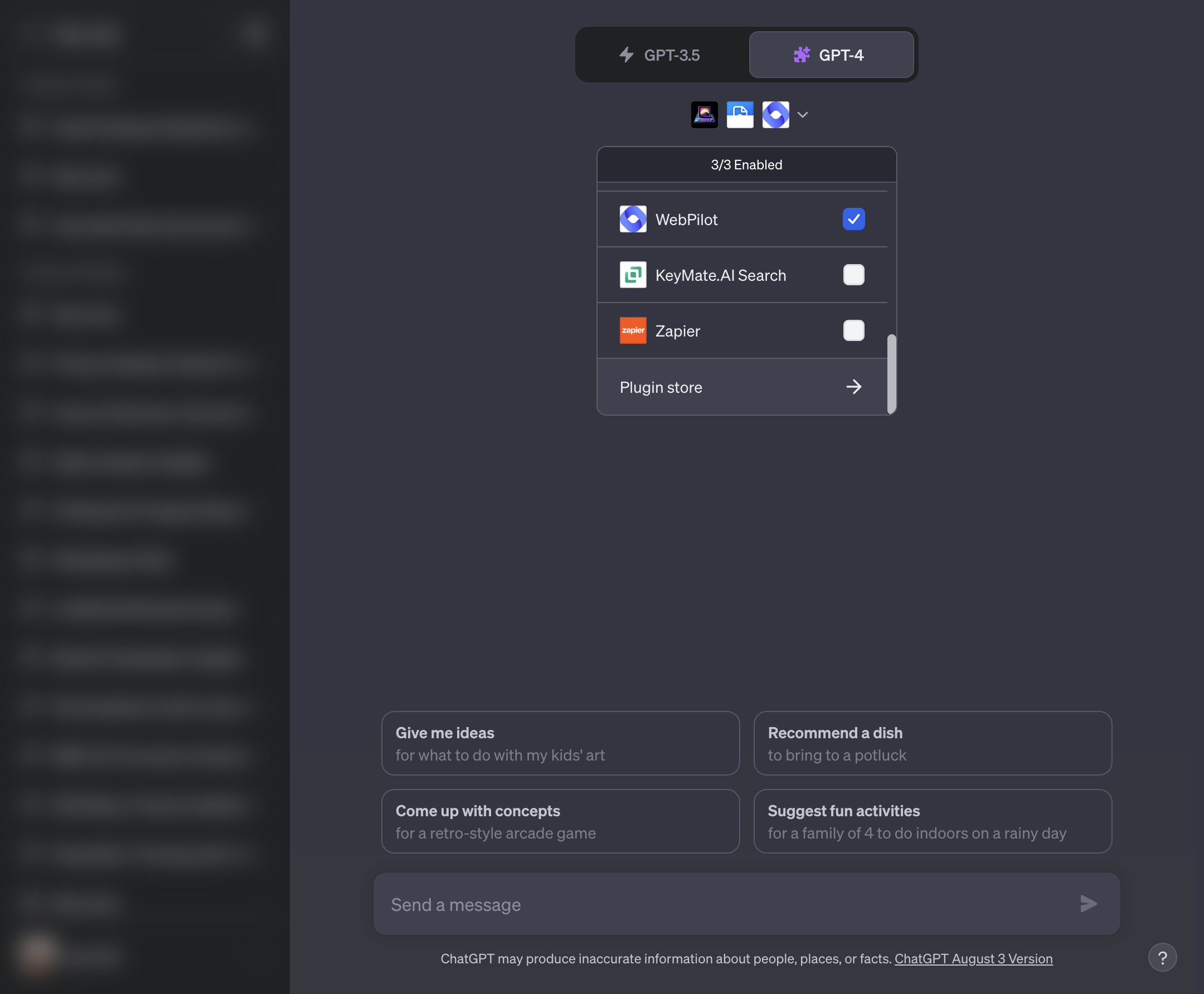Open the ChatGPT August 3 Version link
This screenshot has width=1204, height=994.
[x=973, y=958]
